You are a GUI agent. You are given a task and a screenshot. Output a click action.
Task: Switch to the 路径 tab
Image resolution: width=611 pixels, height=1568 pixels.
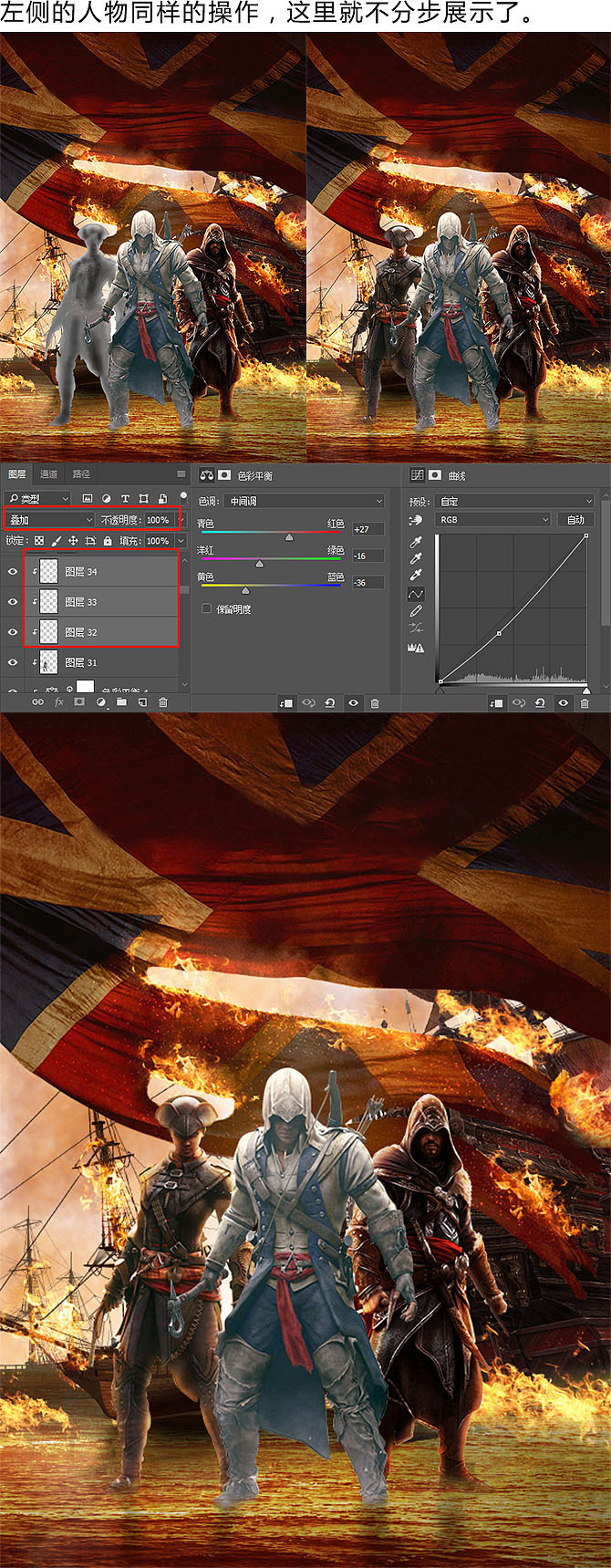coord(81,474)
